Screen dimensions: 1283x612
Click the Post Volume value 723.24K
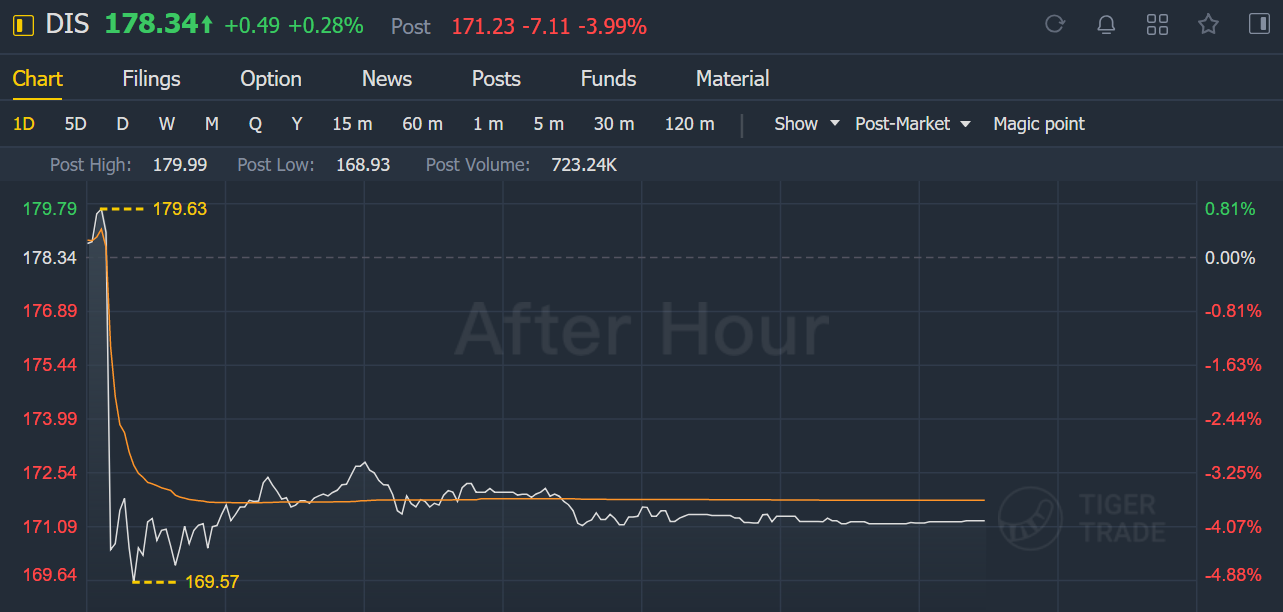coord(584,165)
